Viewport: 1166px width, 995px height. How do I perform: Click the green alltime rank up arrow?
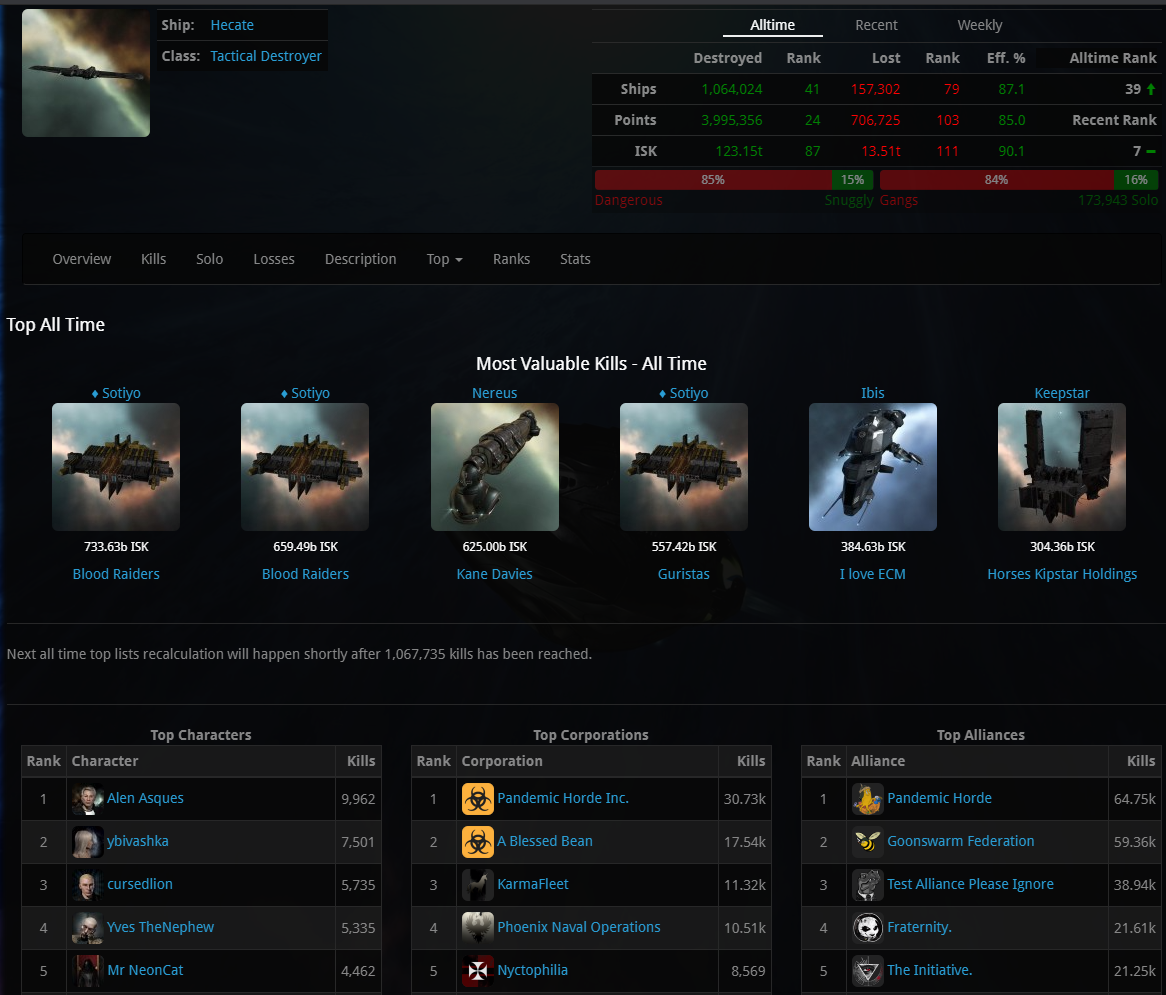tap(1151, 89)
